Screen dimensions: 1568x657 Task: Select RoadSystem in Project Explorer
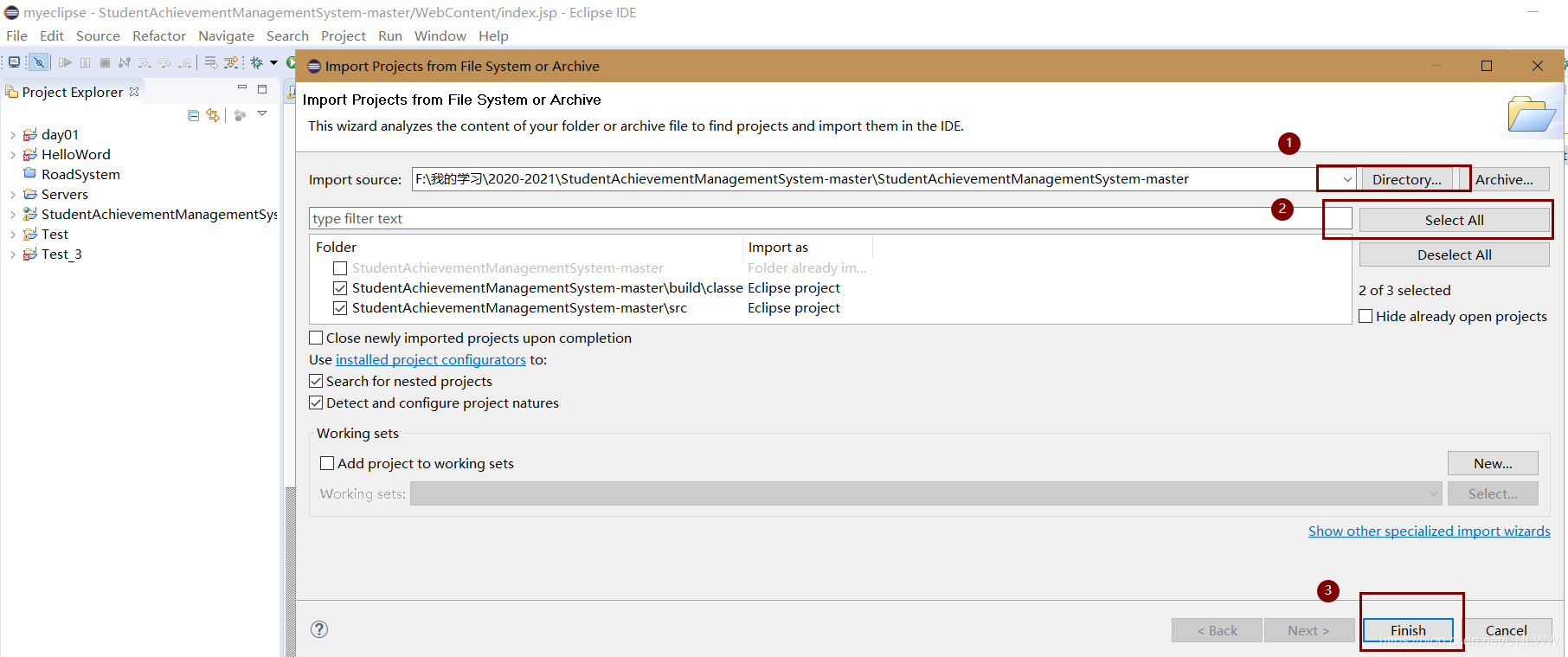(x=80, y=174)
